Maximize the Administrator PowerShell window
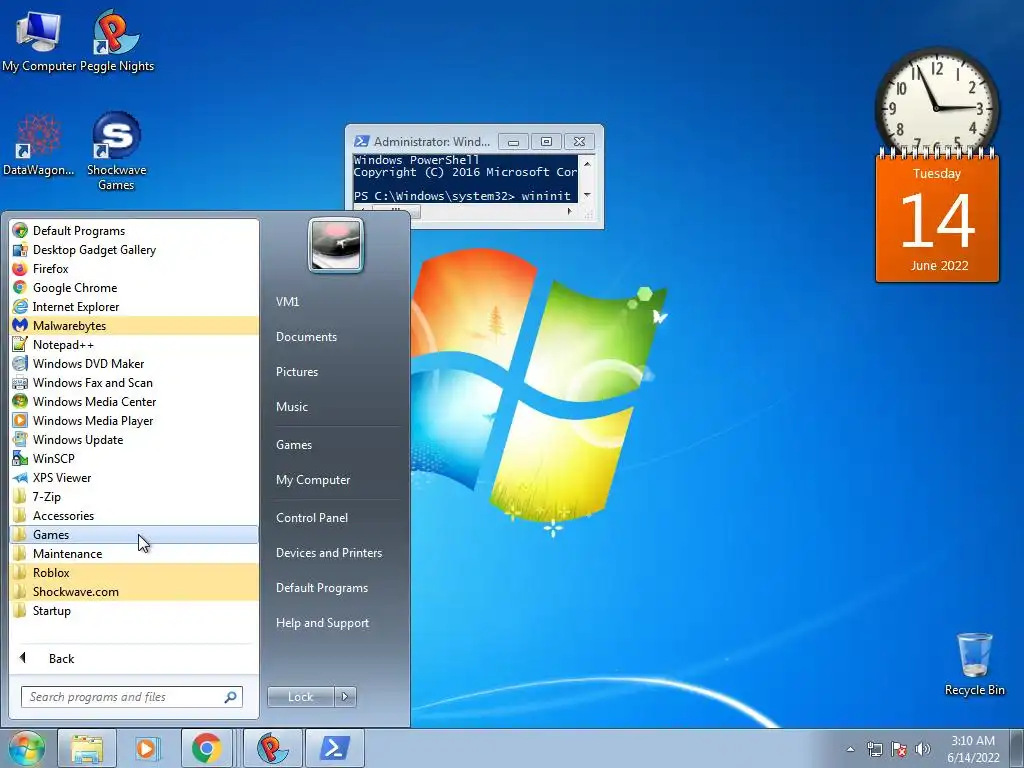 (x=547, y=141)
